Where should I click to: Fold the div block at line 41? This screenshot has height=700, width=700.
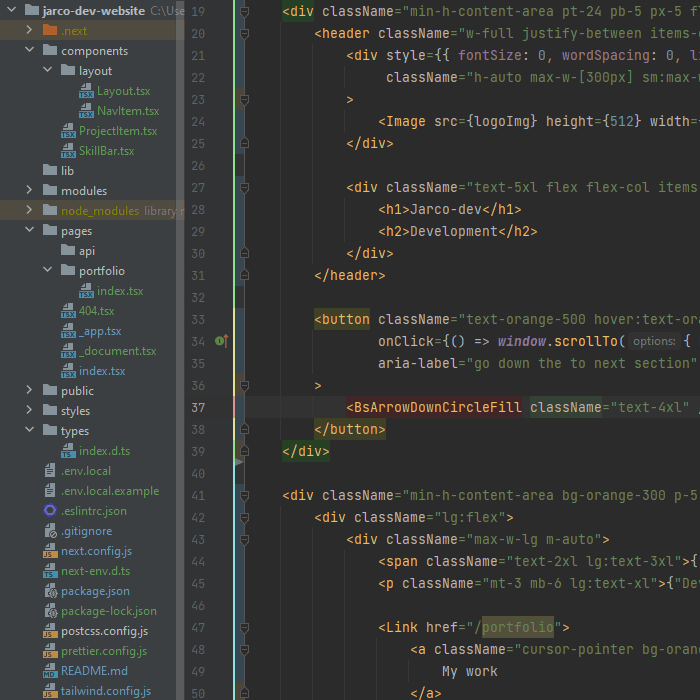pos(245,496)
